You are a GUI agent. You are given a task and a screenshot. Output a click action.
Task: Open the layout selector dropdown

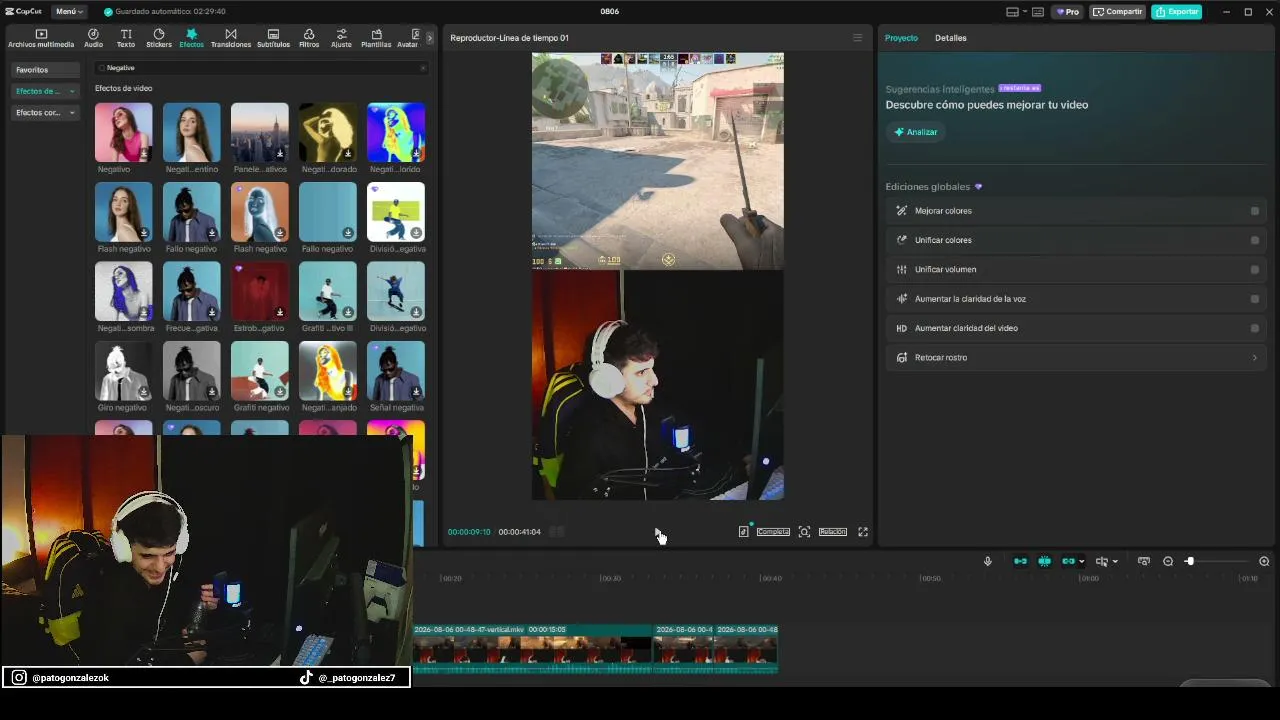[1016, 12]
